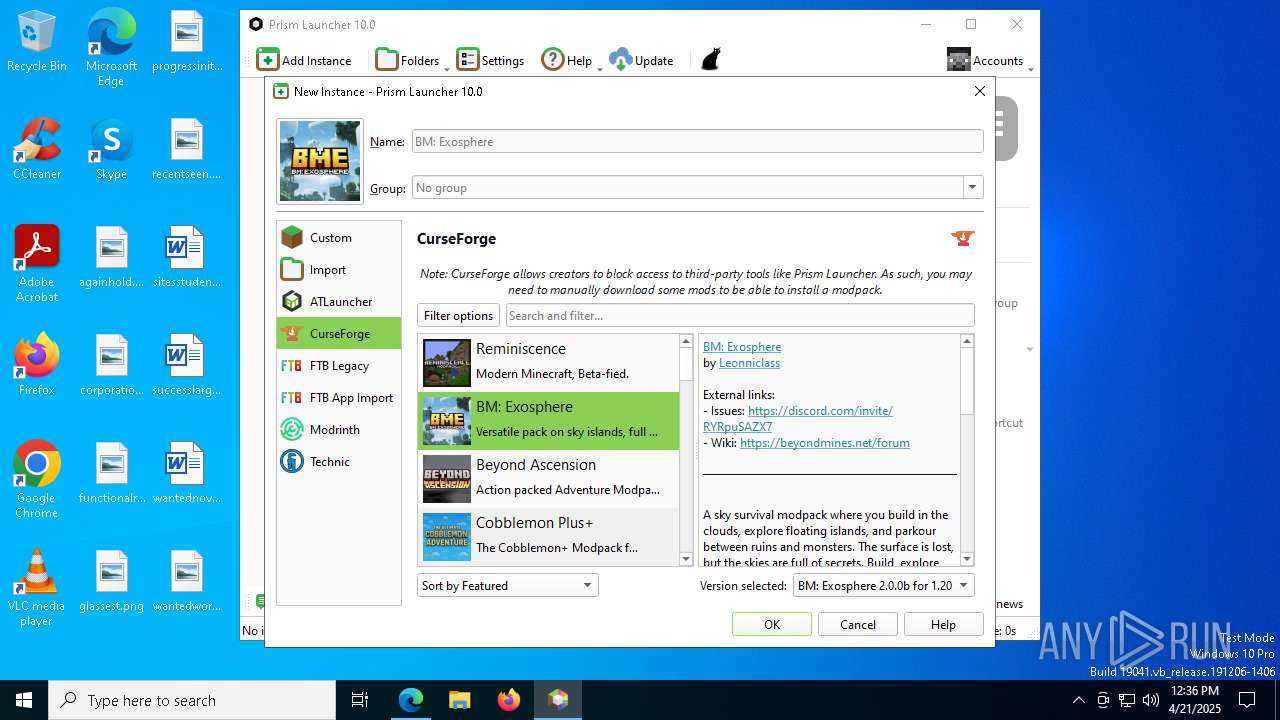Click the Search and filter field

point(740,316)
